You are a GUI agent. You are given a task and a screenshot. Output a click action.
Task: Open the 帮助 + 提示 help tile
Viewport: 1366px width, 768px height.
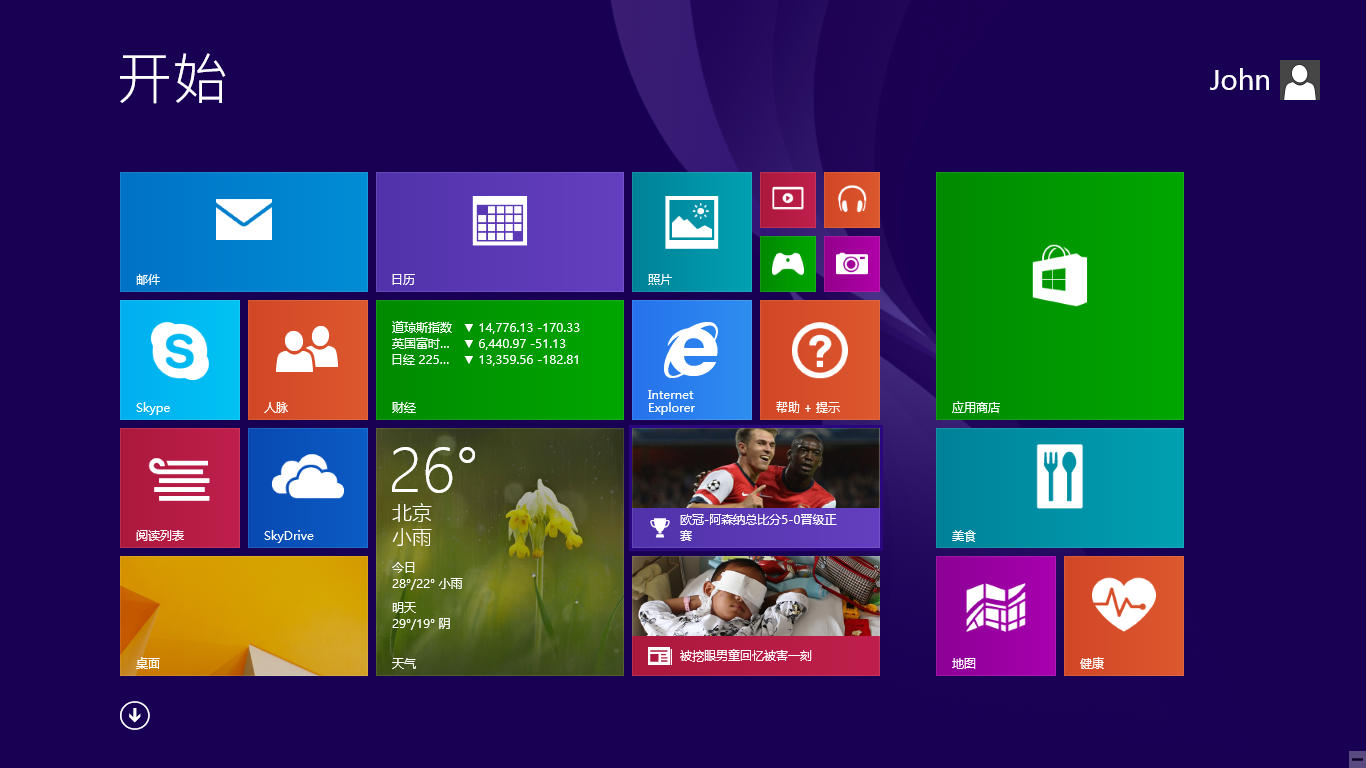819,359
